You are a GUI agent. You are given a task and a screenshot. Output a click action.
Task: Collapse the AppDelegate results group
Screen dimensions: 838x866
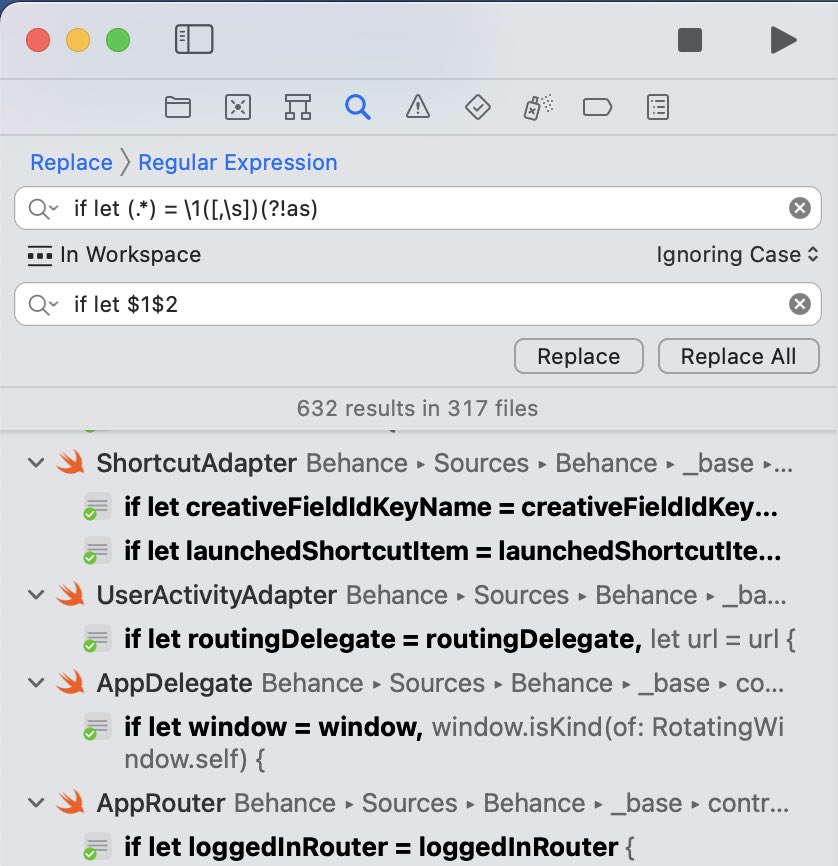click(x=36, y=683)
